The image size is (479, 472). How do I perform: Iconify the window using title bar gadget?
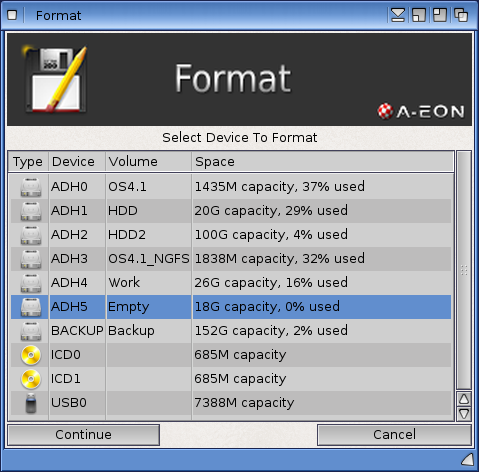point(397,15)
